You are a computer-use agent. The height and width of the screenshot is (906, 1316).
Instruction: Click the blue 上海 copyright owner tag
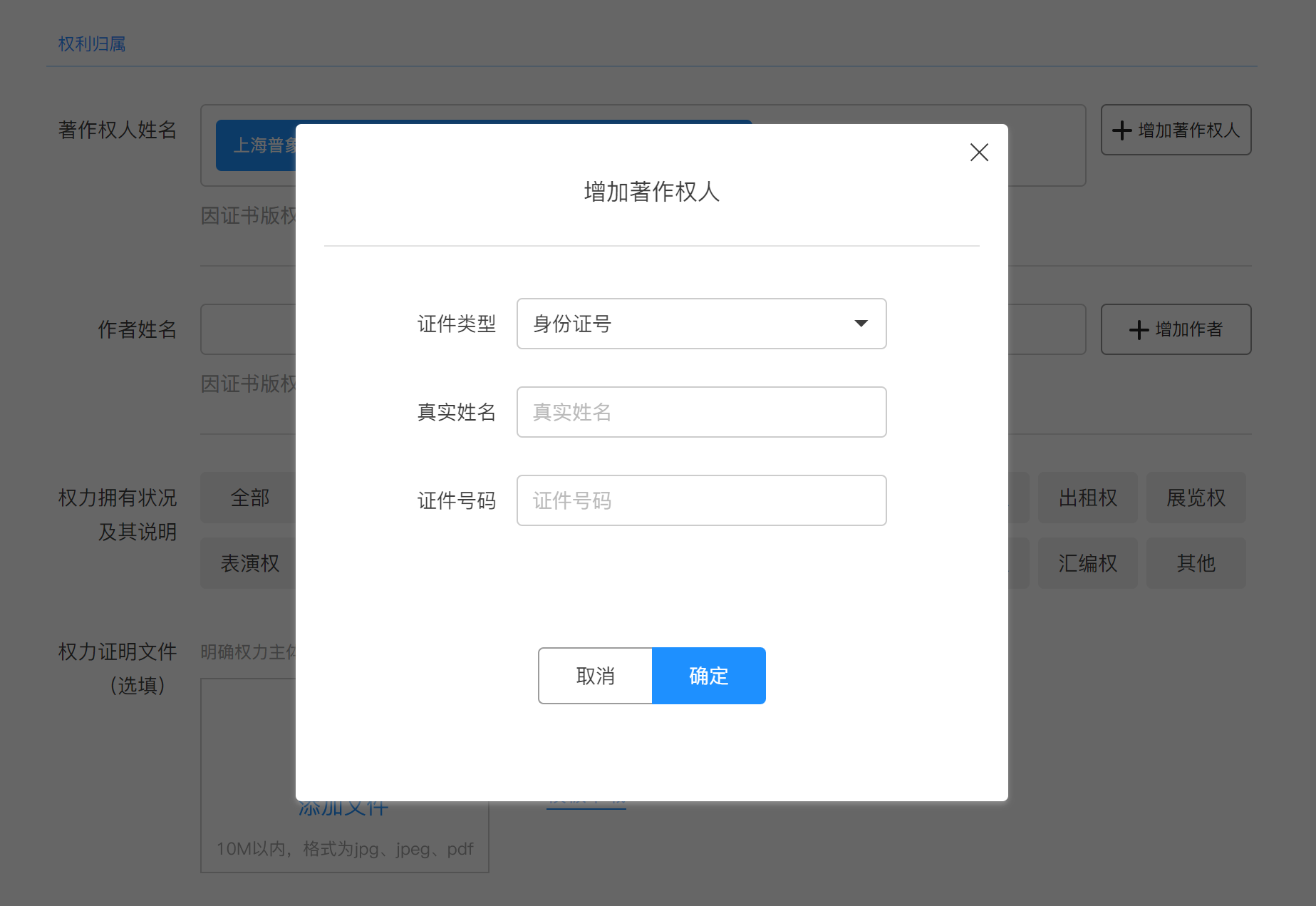tap(257, 145)
